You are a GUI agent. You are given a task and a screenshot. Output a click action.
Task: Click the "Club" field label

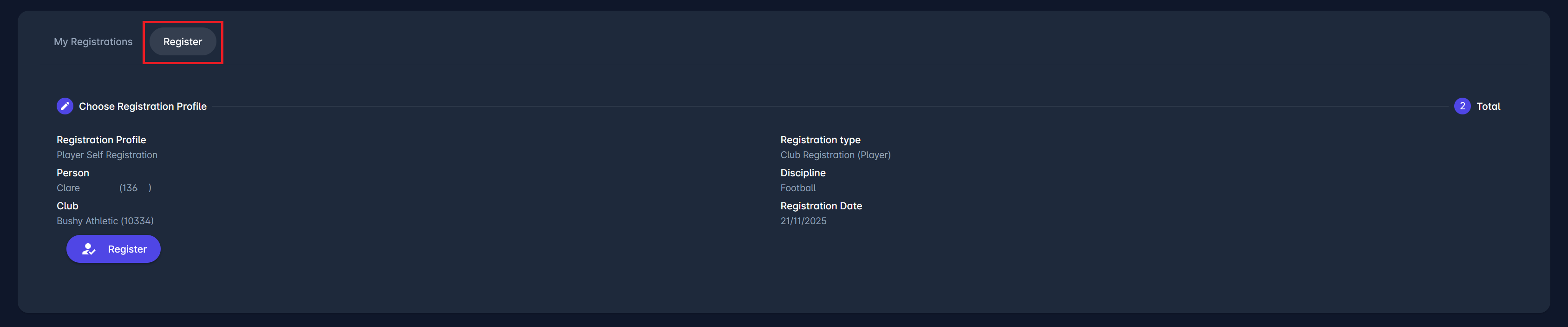point(66,206)
